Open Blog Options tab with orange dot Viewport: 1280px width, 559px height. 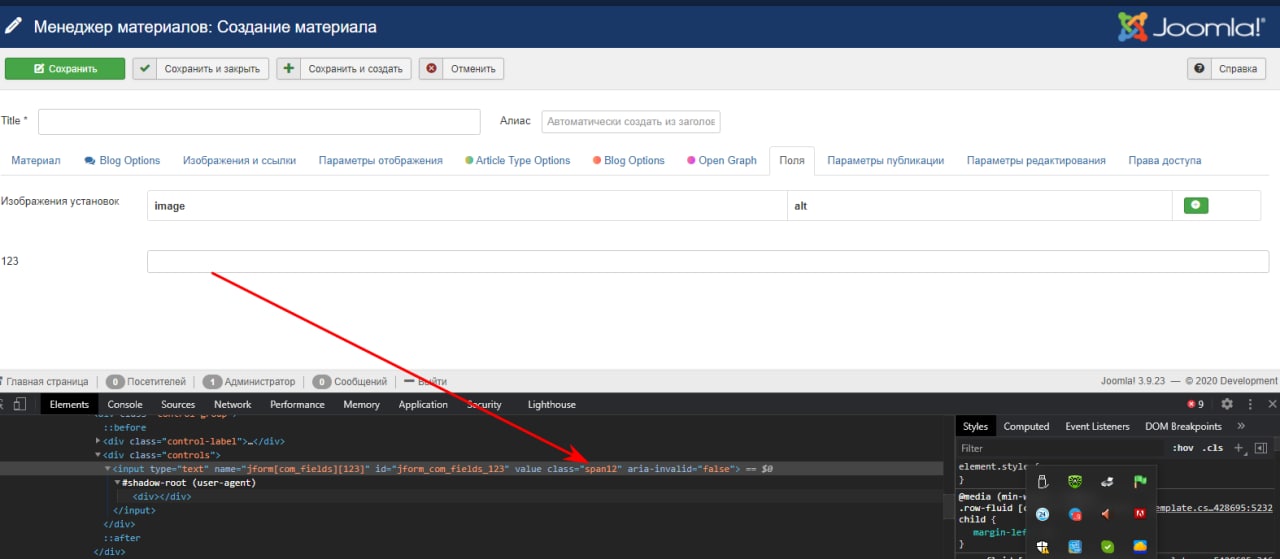(x=628, y=160)
